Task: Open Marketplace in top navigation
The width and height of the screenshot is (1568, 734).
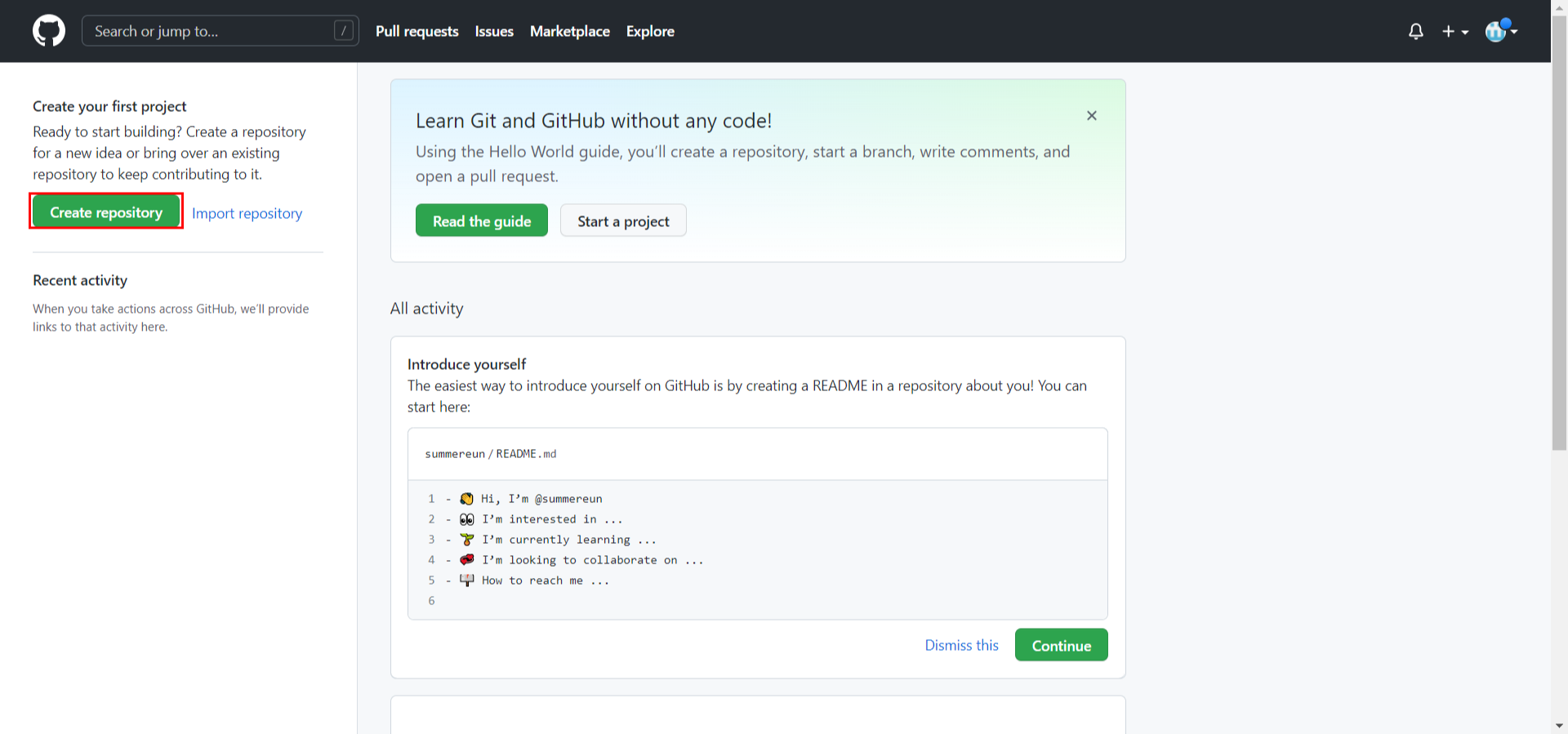Action: click(x=570, y=31)
